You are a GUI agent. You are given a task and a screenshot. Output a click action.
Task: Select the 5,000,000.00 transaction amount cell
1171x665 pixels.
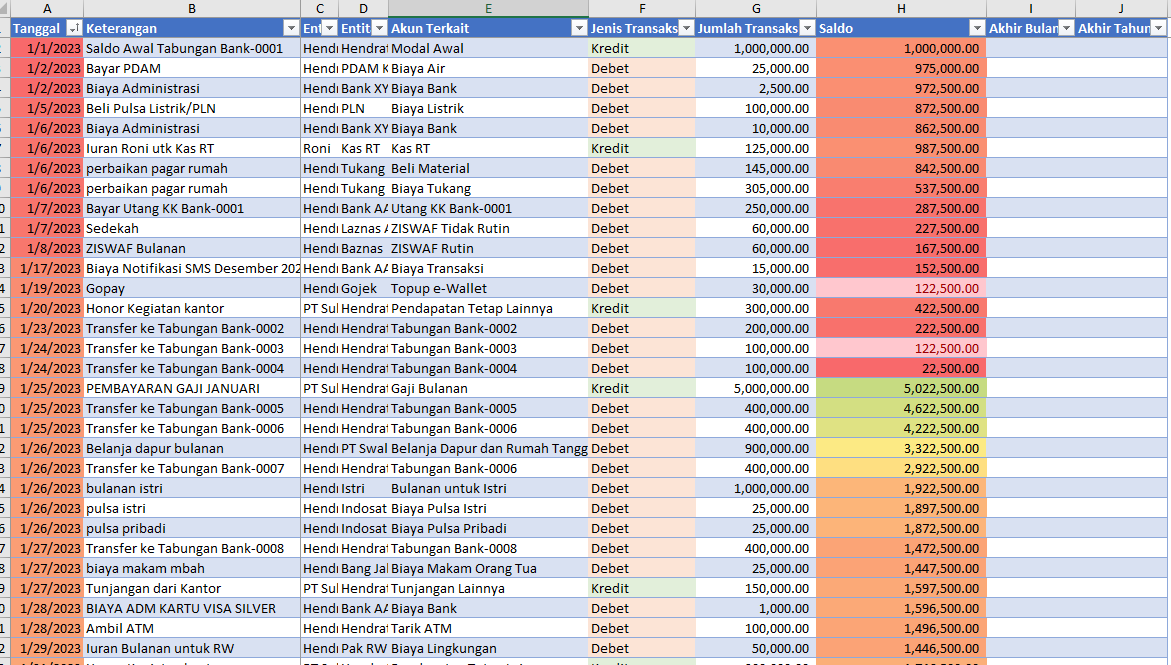click(756, 389)
